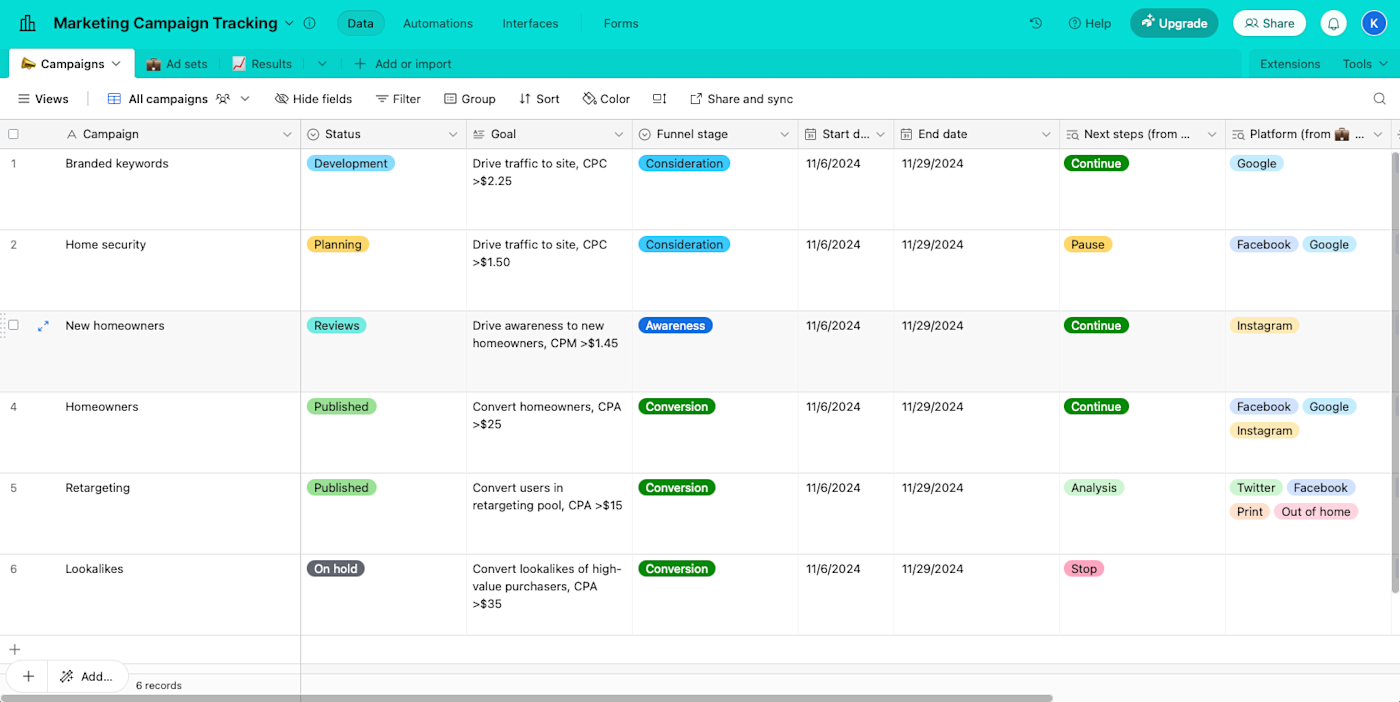1400x702 pixels.
Task: Open the row height icon
Action: point(659,99)
